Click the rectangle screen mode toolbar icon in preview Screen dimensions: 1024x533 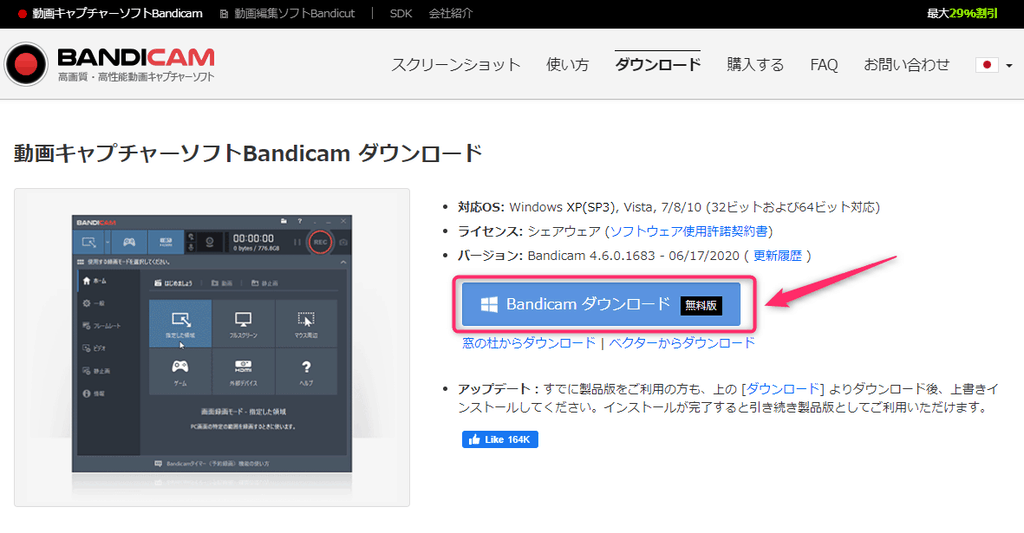tap(89, 242)
